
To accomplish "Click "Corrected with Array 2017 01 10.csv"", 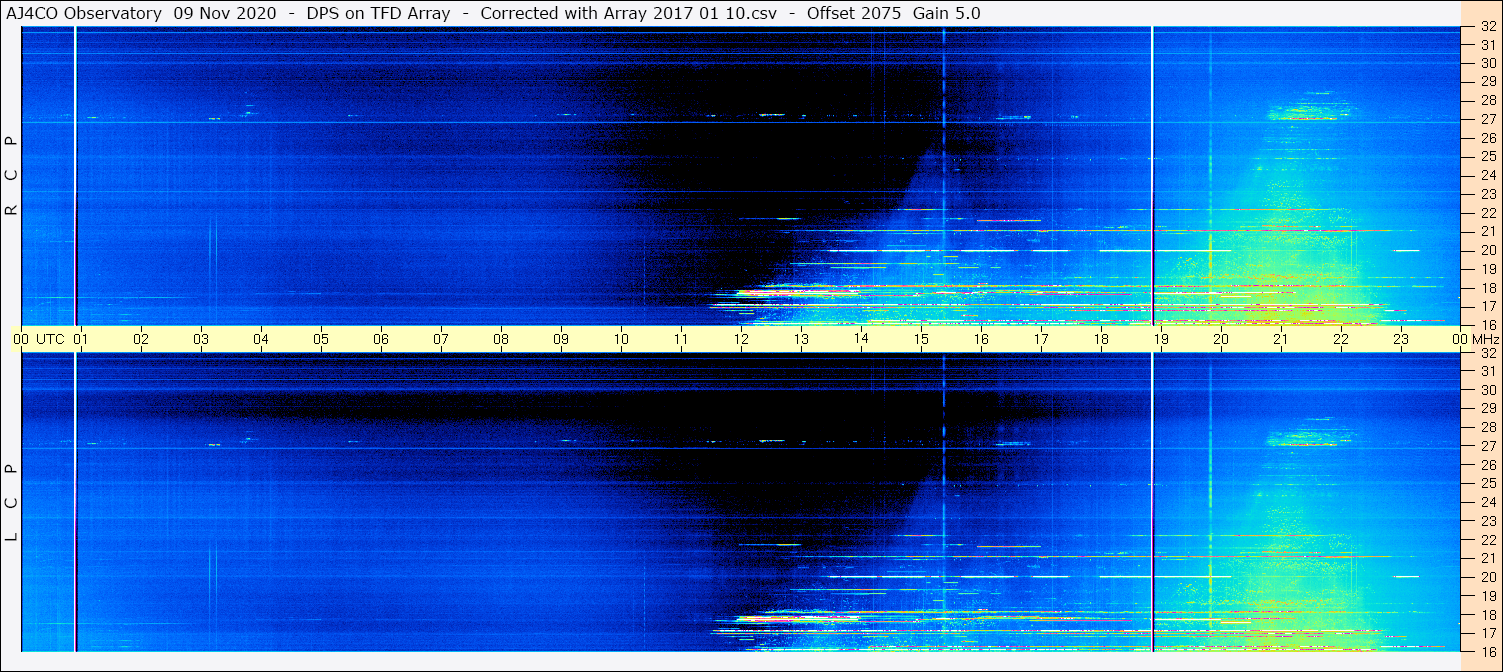I will [x=629, y=13].
